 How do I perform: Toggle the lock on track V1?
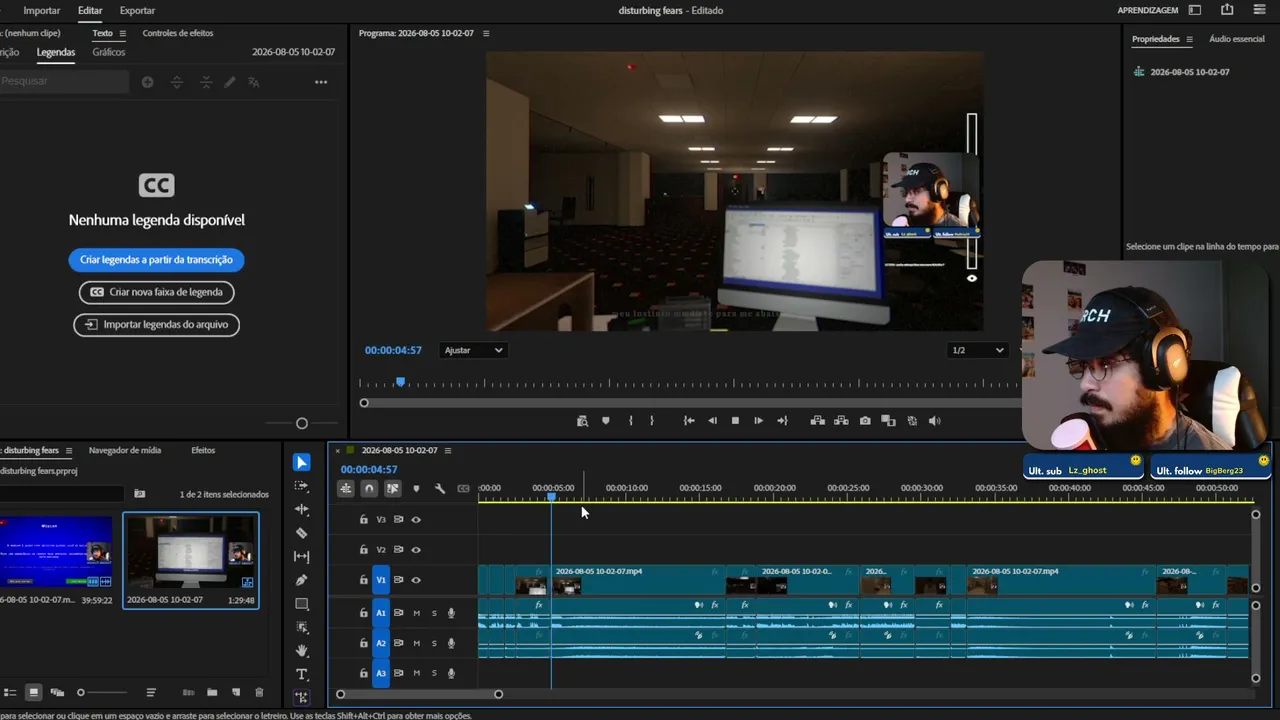click(364, 580)
